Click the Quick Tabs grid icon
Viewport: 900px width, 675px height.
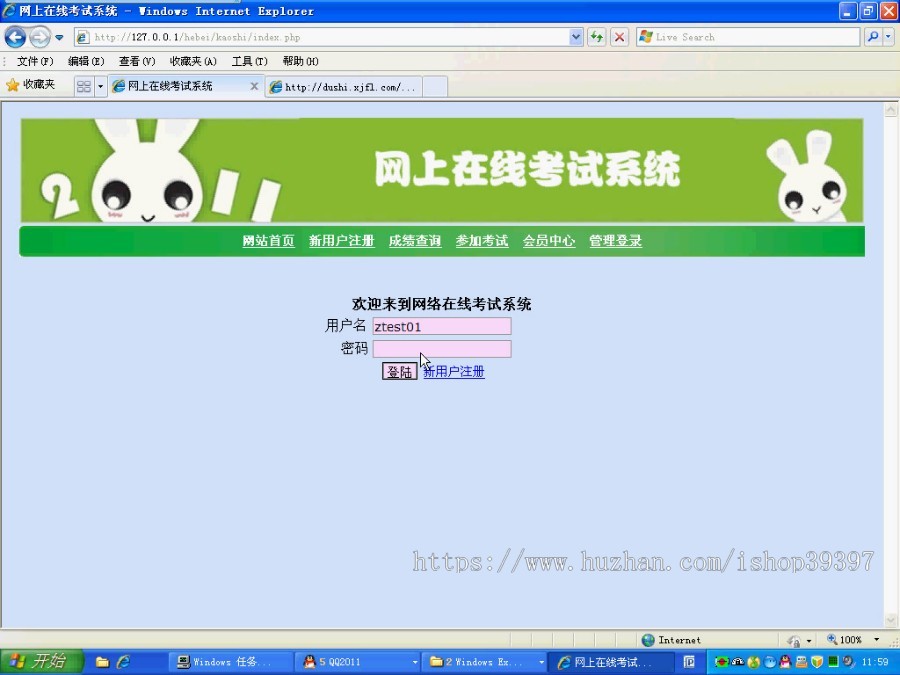[x=84, y=87]
